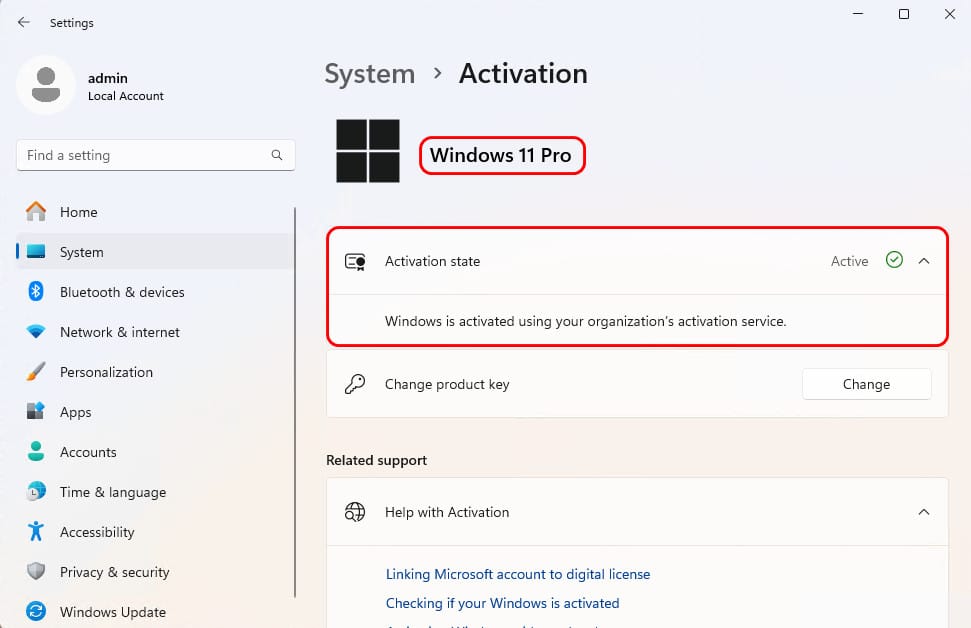
Task: Click the System monitor icon
Action: pyautogui.click(x=36, y=251)
